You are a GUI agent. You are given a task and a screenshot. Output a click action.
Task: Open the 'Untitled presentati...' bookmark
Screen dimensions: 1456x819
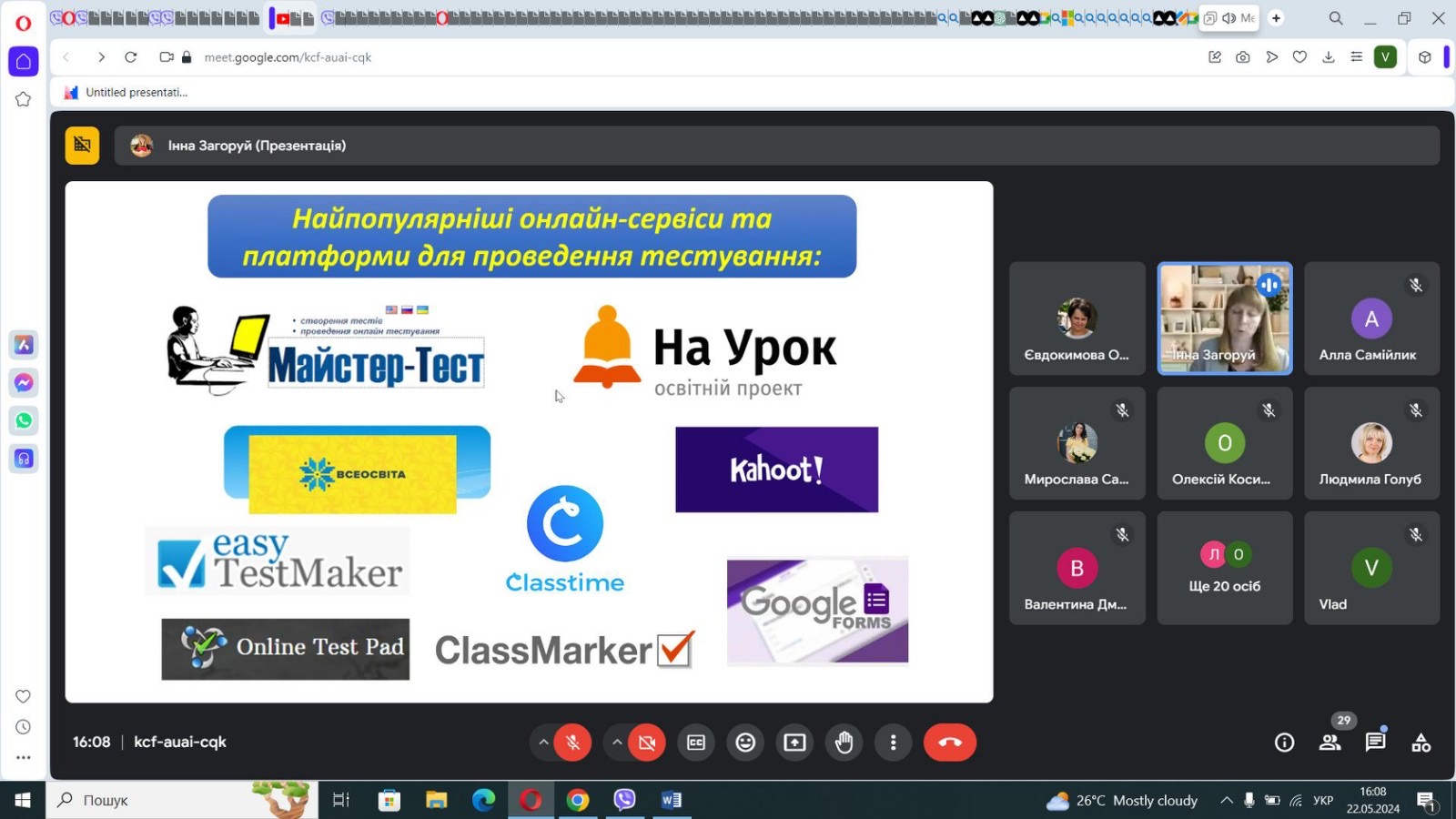click(126, 92)
